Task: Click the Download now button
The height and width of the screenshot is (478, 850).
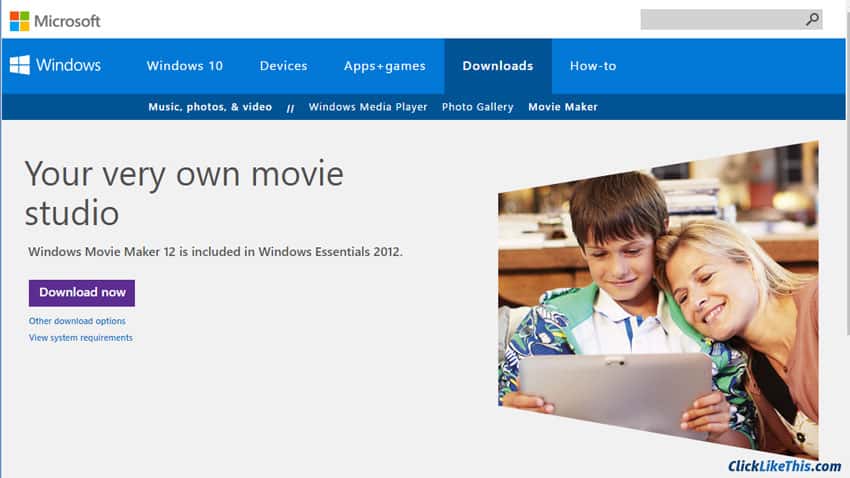Action: [x=82, y=293]
